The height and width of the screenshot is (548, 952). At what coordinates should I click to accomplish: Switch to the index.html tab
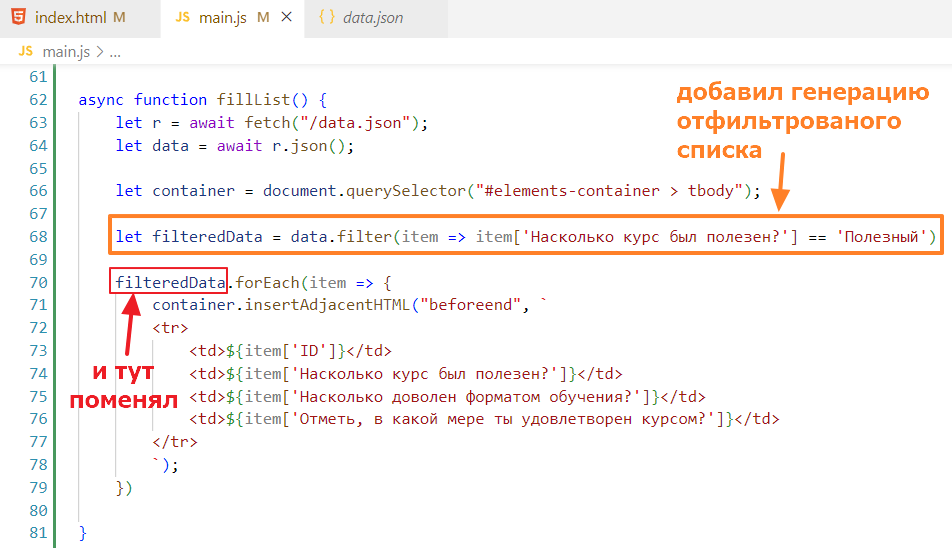(x=72, y=18)
